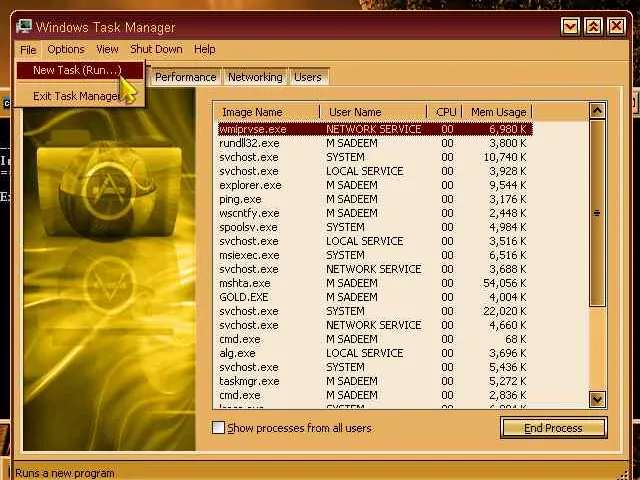This screenshot has height=480, width=640.
Task: Click the Task Manager title bar icon
Action: coord(24,27)
